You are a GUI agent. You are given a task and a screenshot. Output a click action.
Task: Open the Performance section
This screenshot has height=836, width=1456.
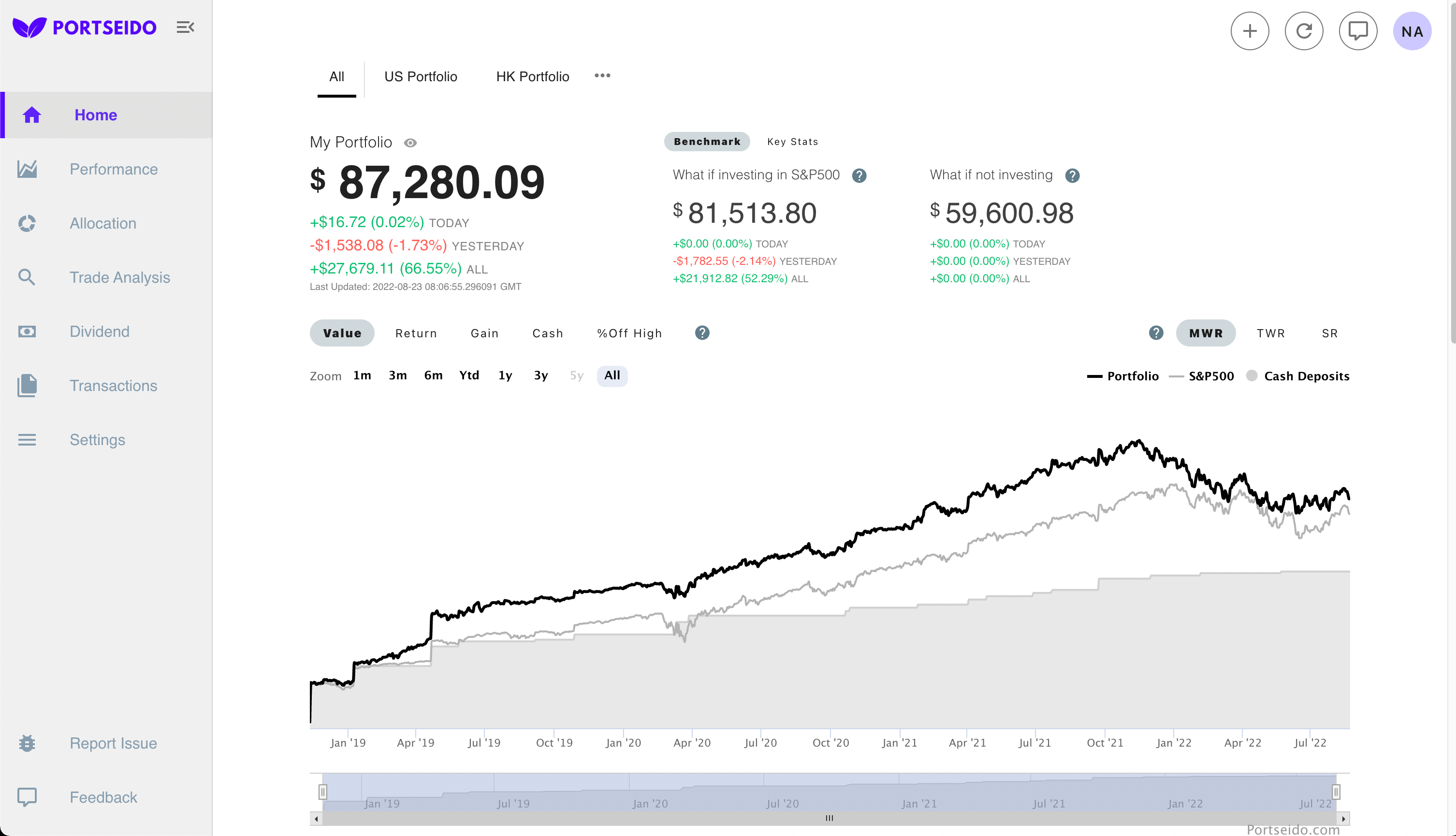(x=114, y=169)
